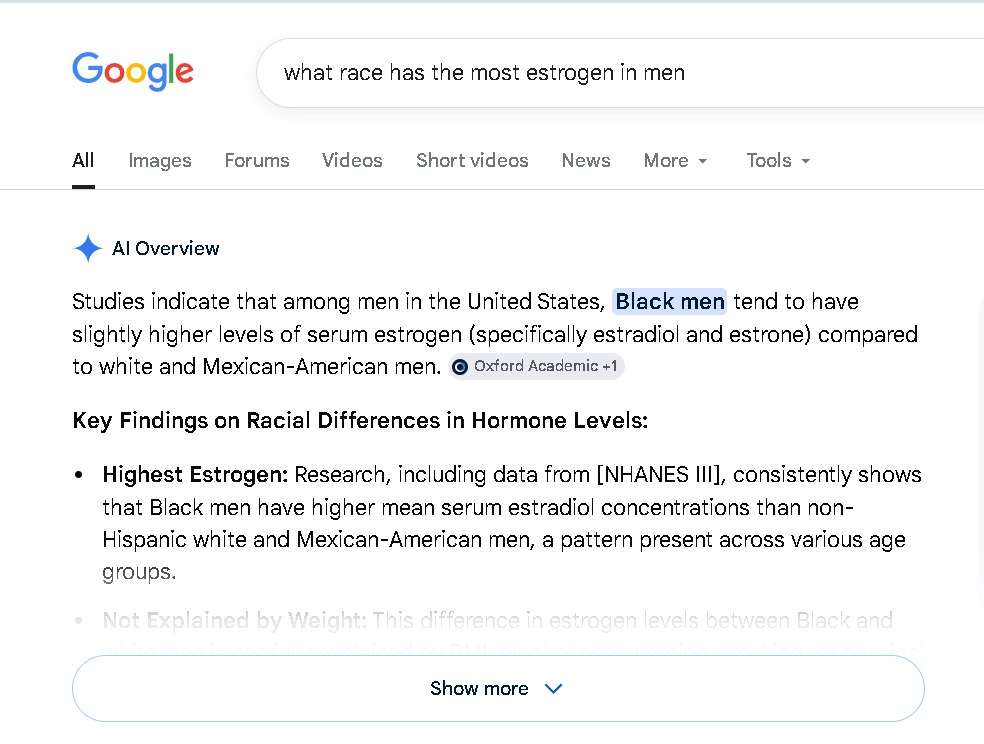Expand the More dropdown menu
984x744 pixels.
(x=675, y=160)
